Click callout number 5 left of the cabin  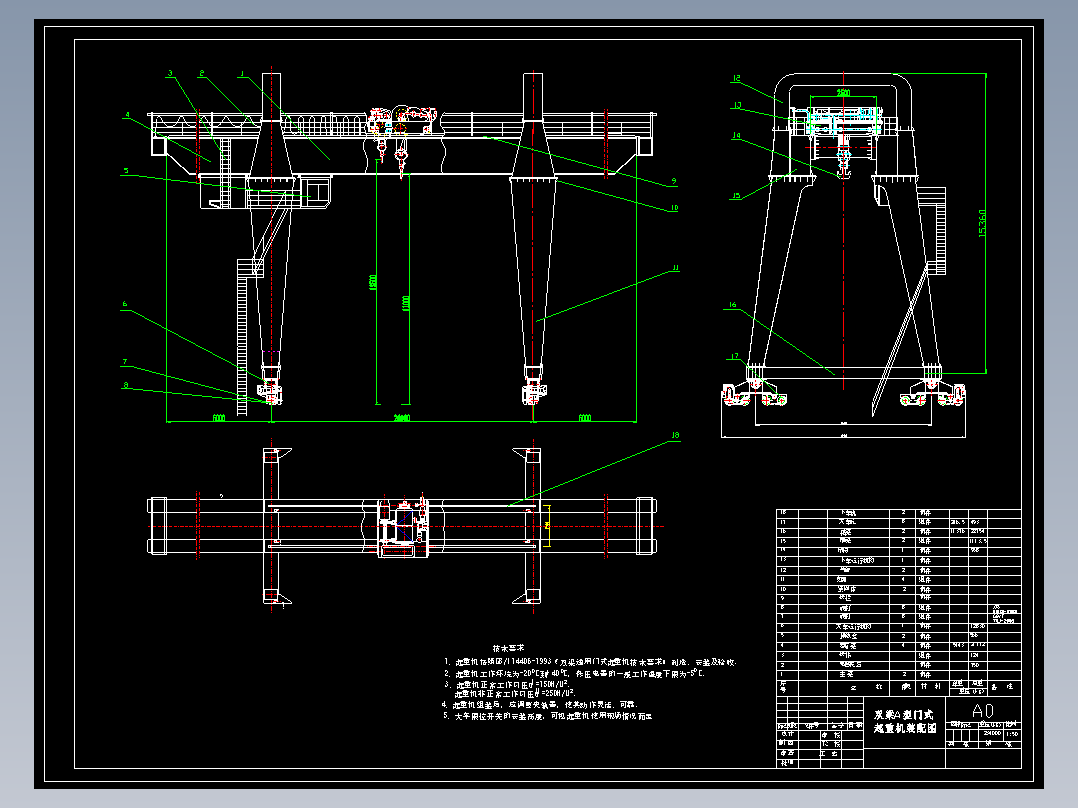pyautogui.click(x=126, y=171)
